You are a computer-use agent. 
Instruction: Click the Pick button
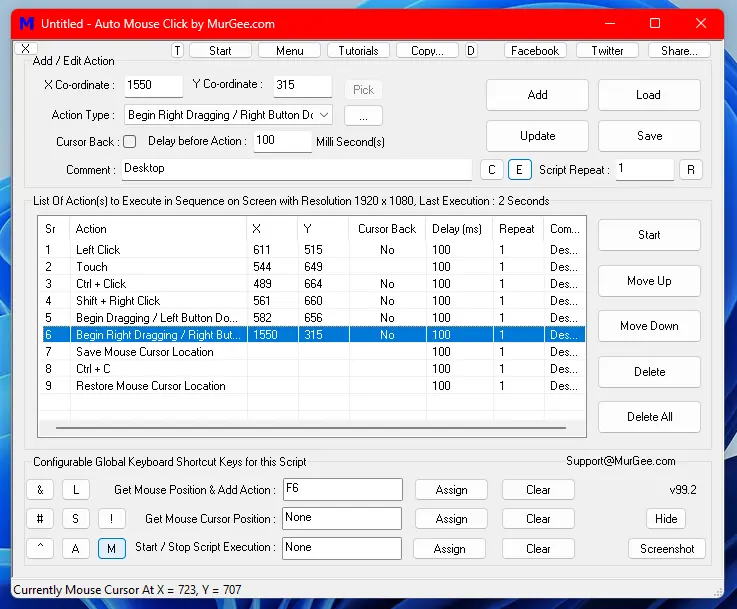point(363,89)
